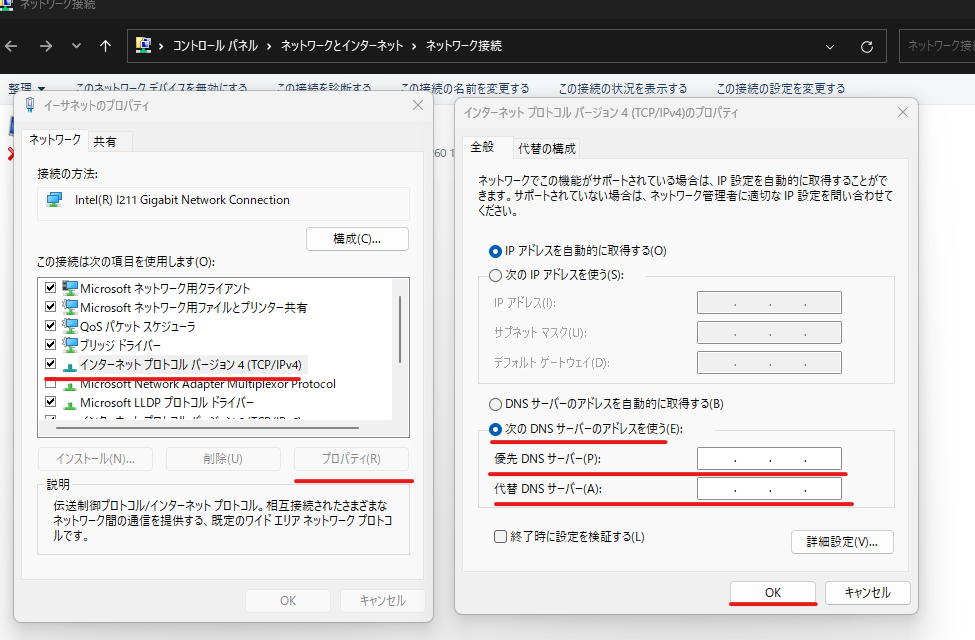
Task: Select 次の IP アドレスを使う radio
Action: coord(495,275)
